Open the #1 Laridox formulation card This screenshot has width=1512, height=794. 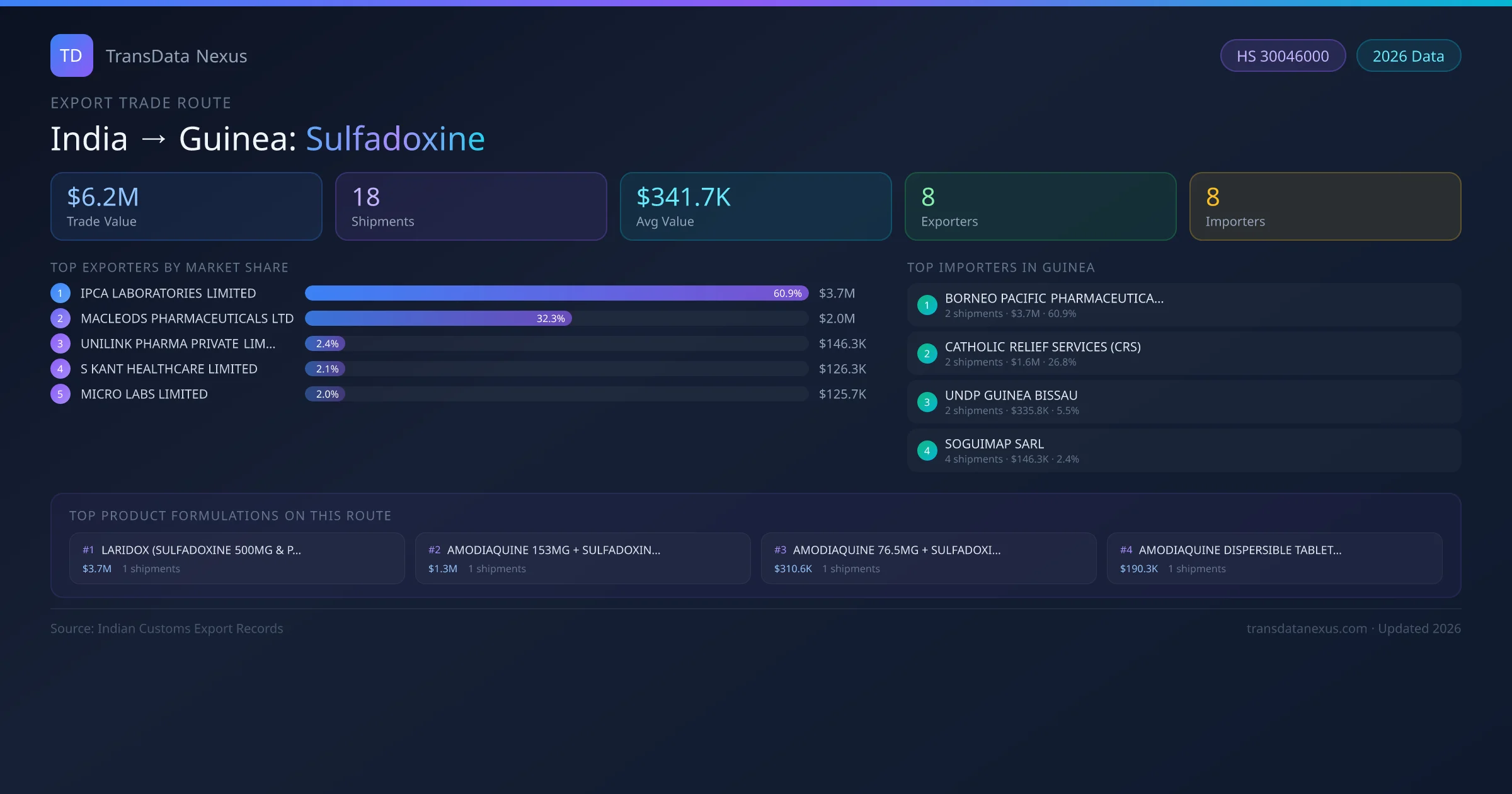(237, 558)
